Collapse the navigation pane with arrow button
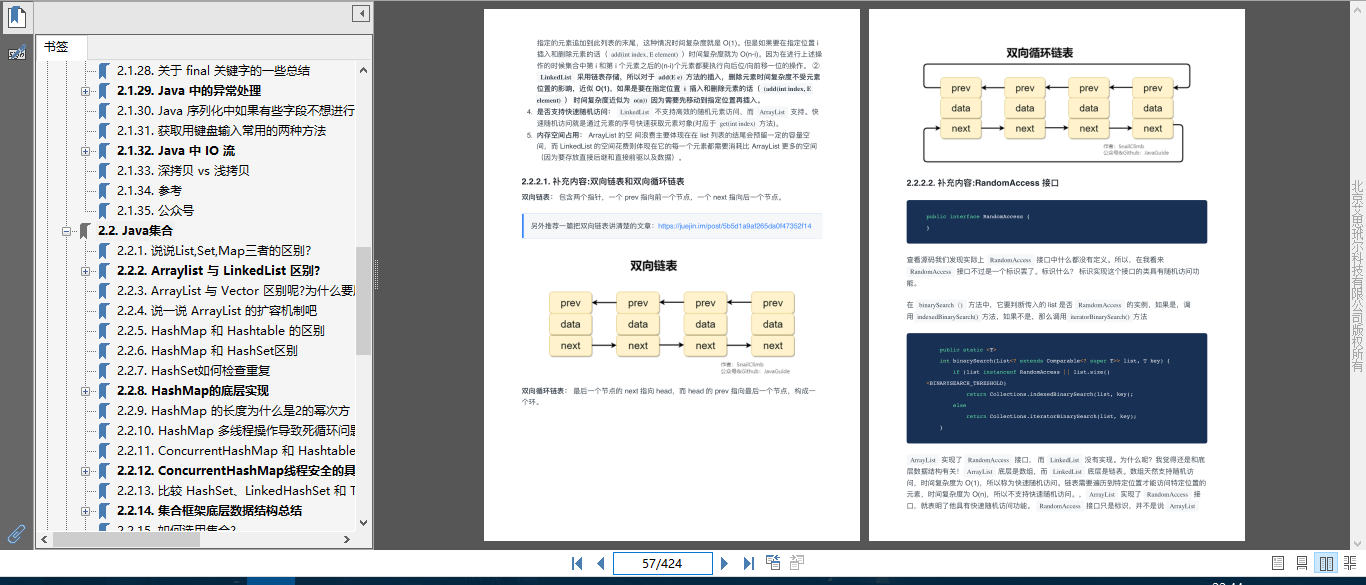The height and width of the screenshot is (585, 1366). pyautogui.click(x=361, y=13)
